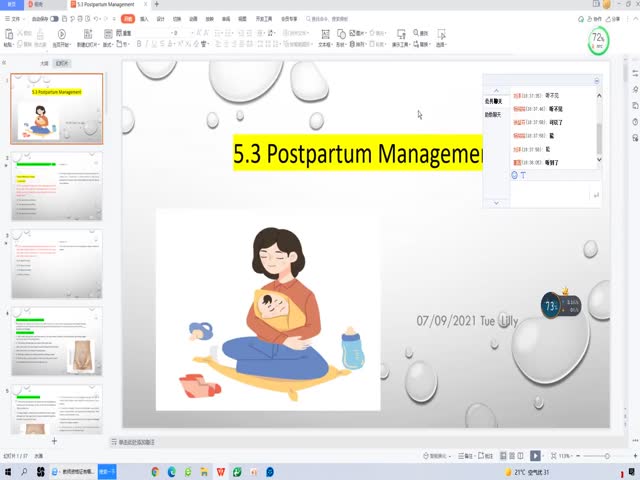Click the Undo icon in quick access bar
The image size is (640, 480).
pos(96,19)
